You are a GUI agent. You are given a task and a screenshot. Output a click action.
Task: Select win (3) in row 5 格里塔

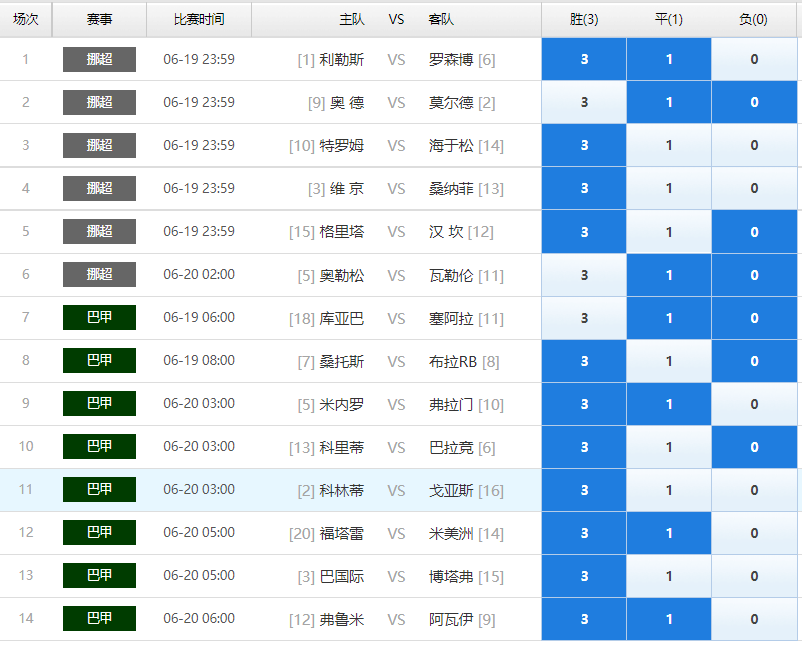tap(584, 232)
